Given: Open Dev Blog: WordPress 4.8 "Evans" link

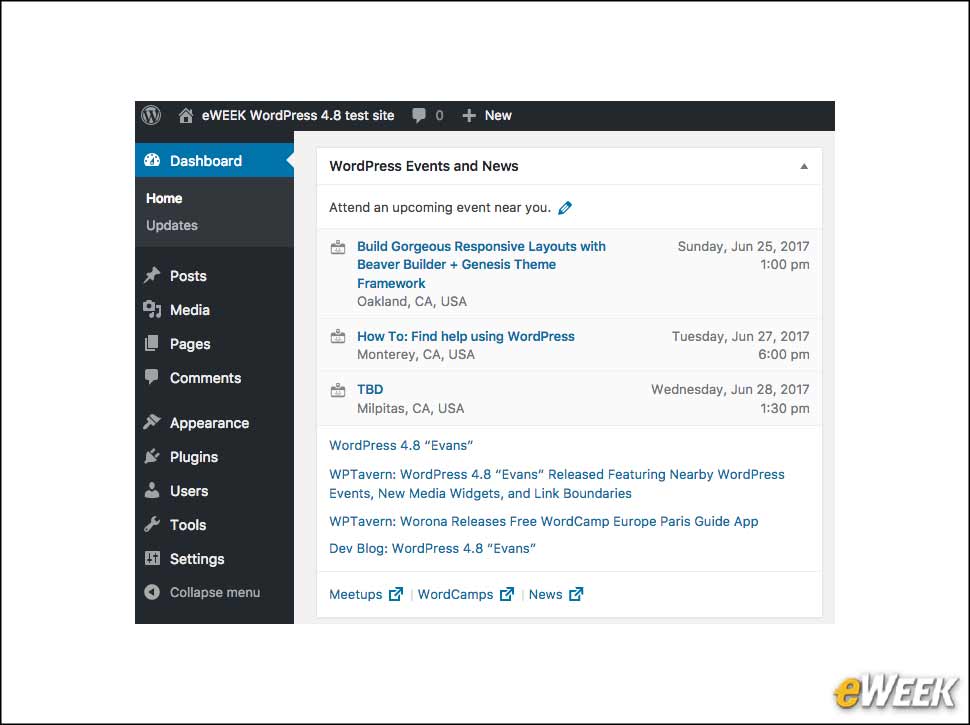Looking at the screenshot, I should click(x=432, y=549).
